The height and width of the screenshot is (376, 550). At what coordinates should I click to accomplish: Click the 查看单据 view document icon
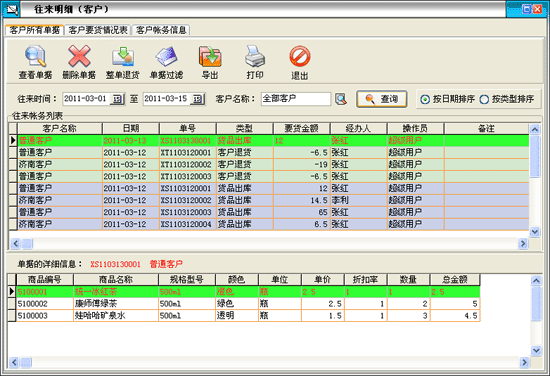pos(35,57)
